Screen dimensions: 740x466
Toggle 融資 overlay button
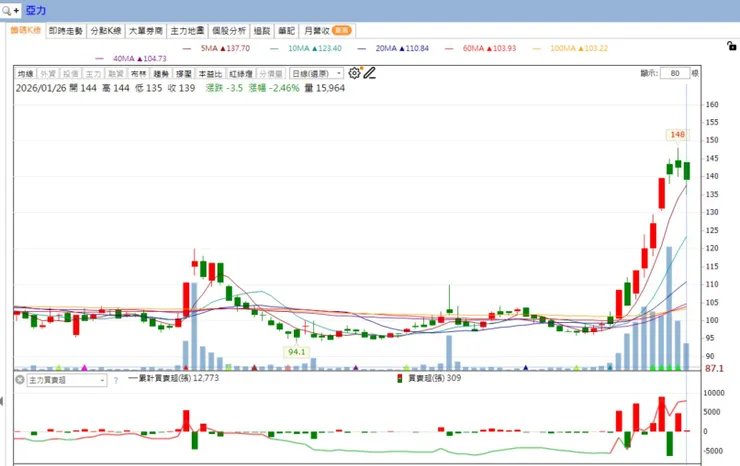click(x=116, y=74)
